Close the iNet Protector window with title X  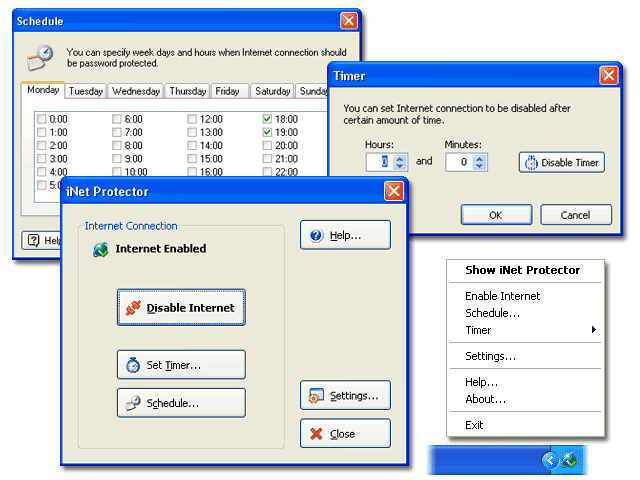394,191
